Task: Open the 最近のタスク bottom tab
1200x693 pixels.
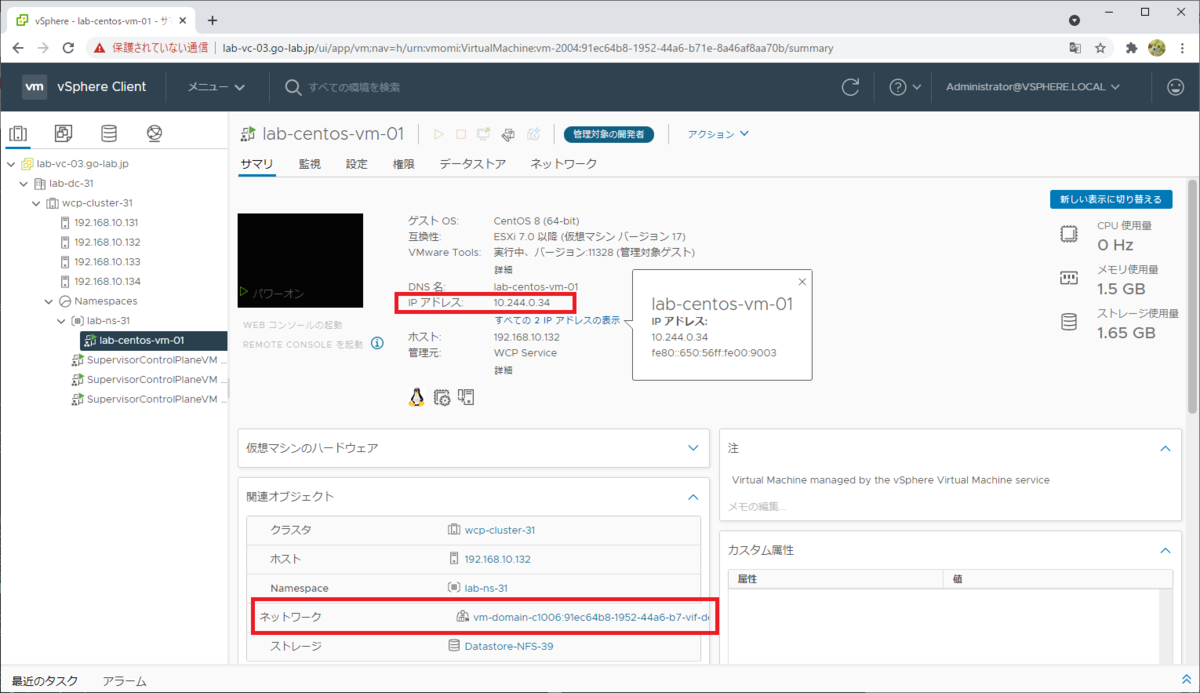Action: pos(45,681)
